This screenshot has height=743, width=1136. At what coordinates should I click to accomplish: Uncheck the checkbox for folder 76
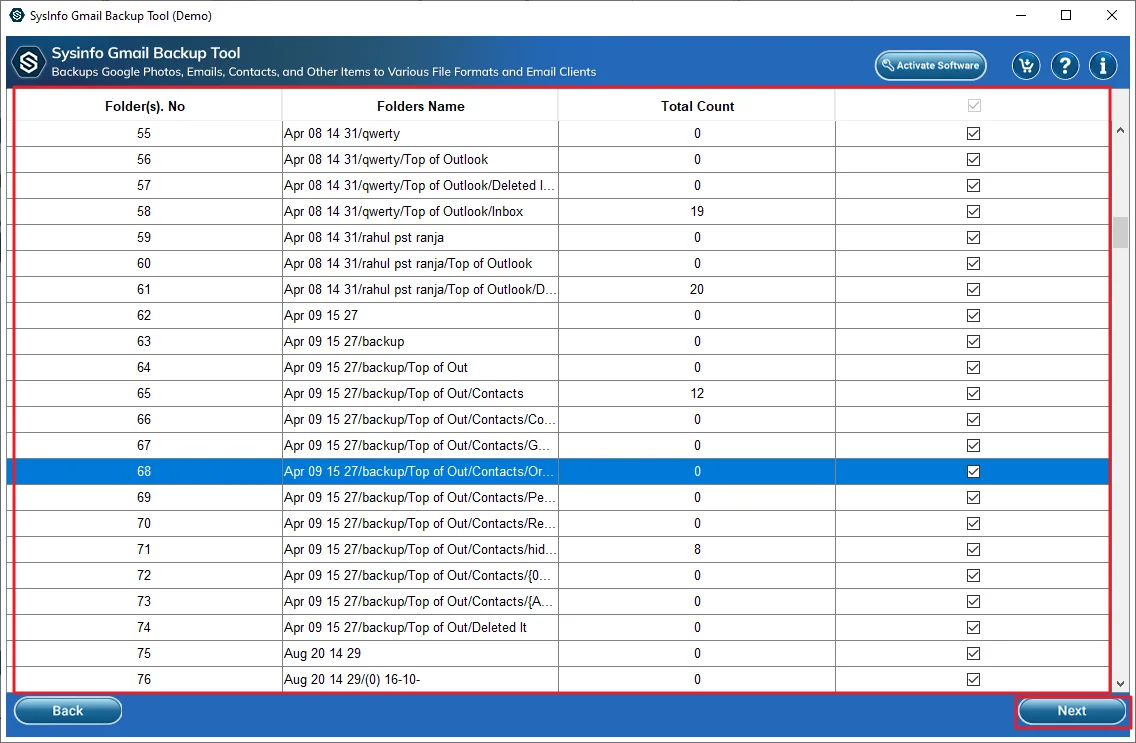coord(973,679)
